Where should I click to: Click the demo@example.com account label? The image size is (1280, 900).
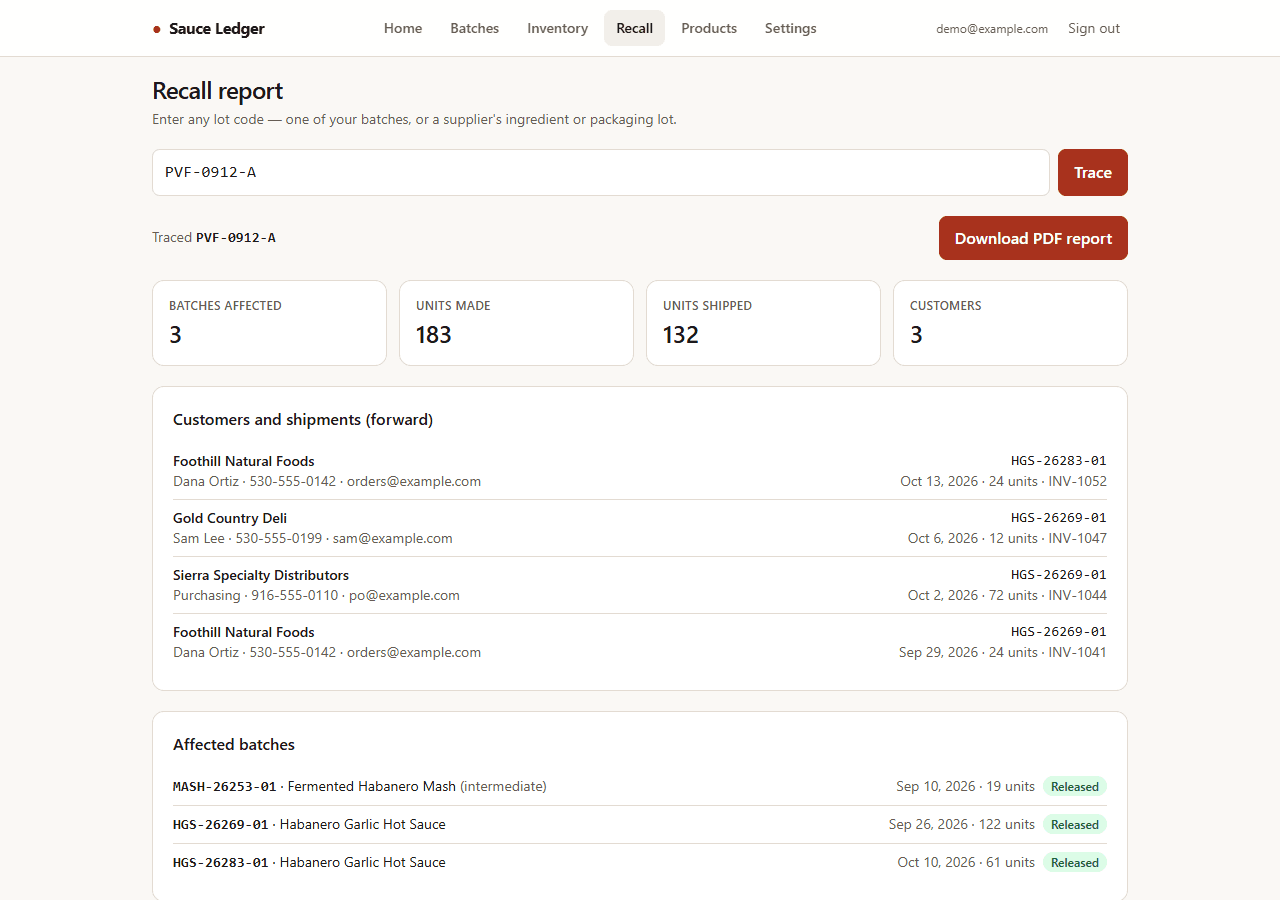point(992,29)
